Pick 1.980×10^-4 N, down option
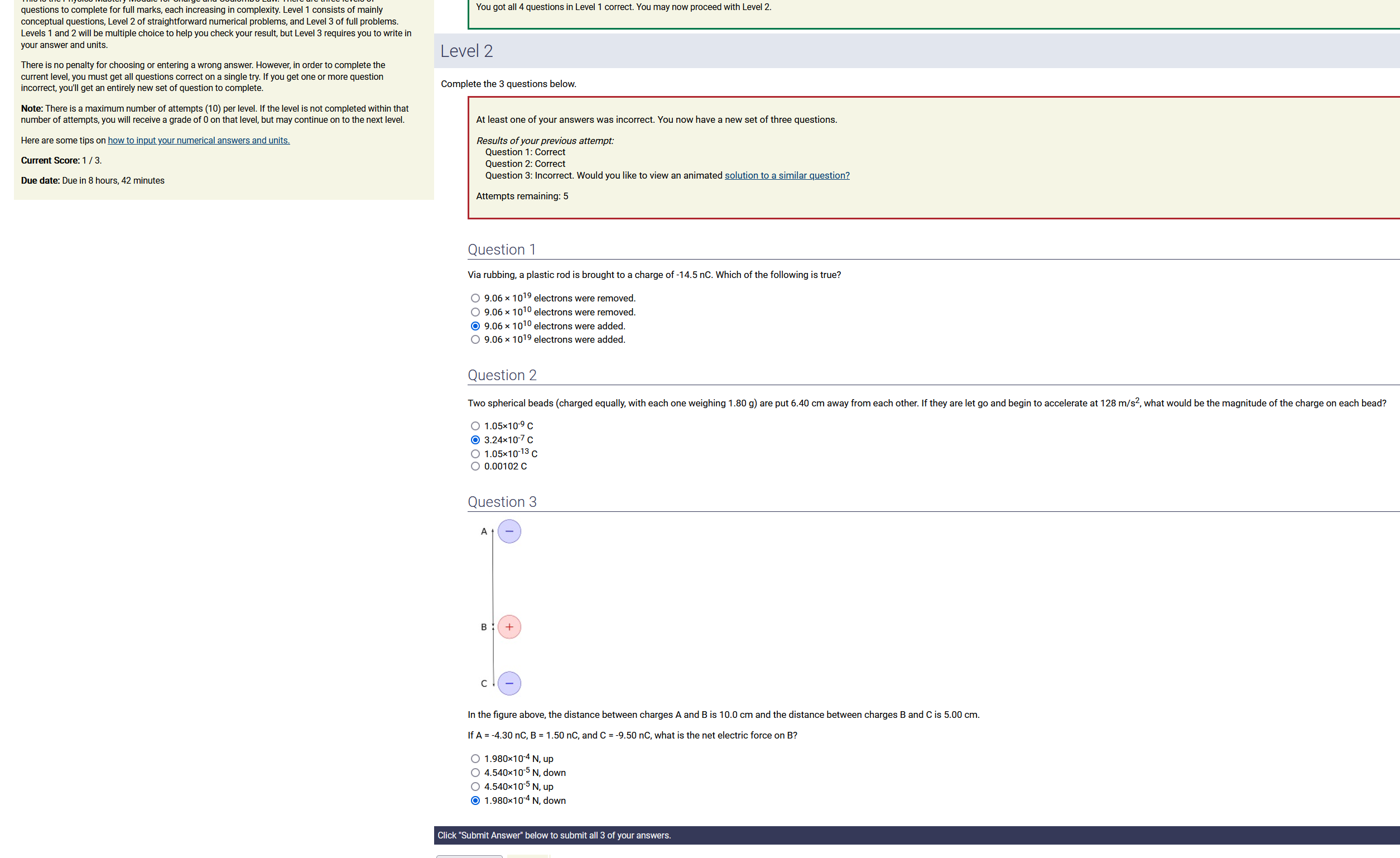This screenshot has width=1400, height=858. click(475, 801)
